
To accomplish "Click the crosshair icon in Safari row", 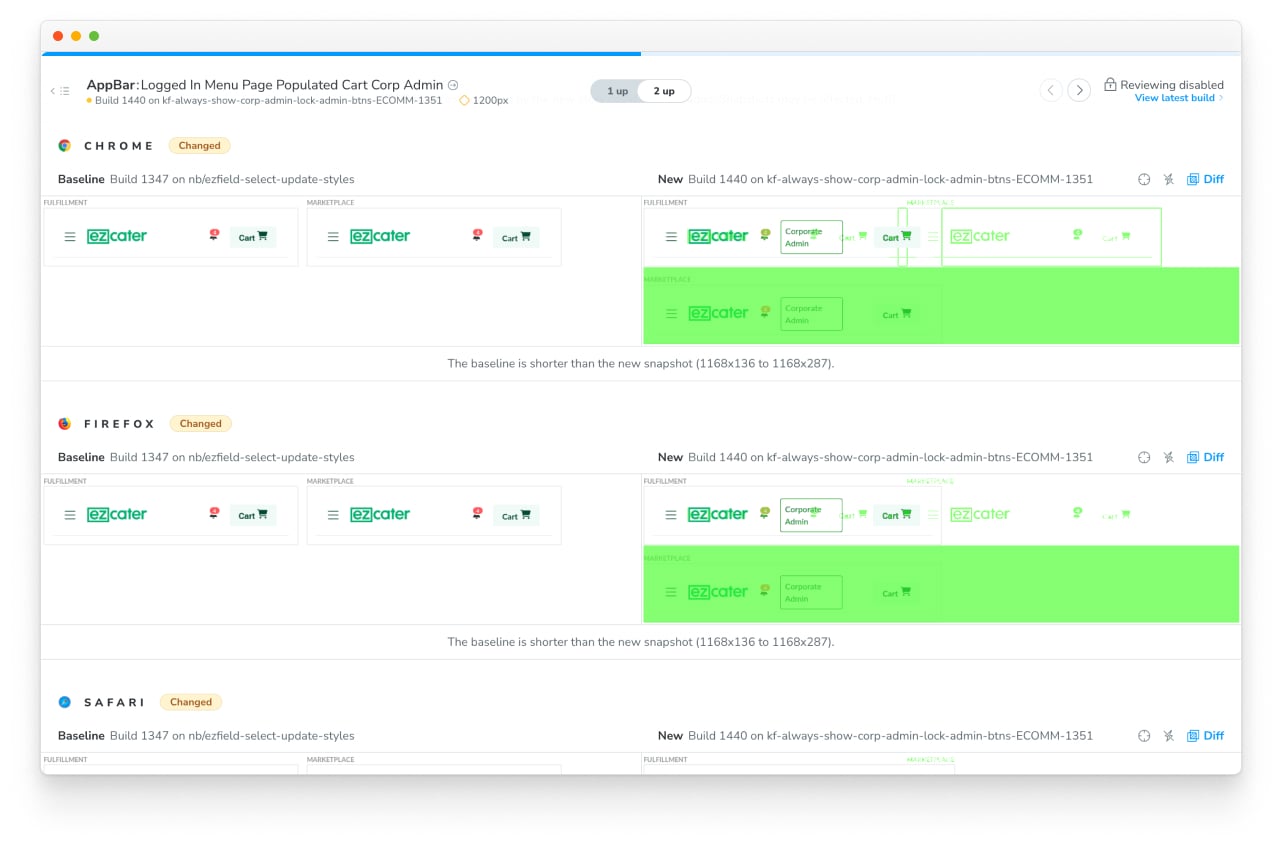I will [1144, 736].
